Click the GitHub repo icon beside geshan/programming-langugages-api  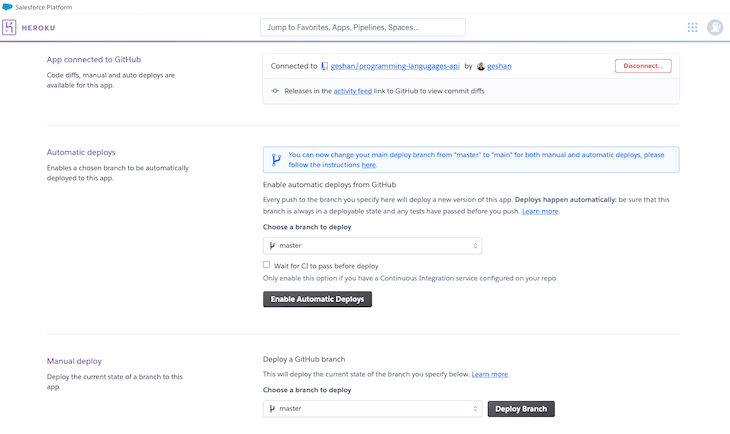click(325, 66)
